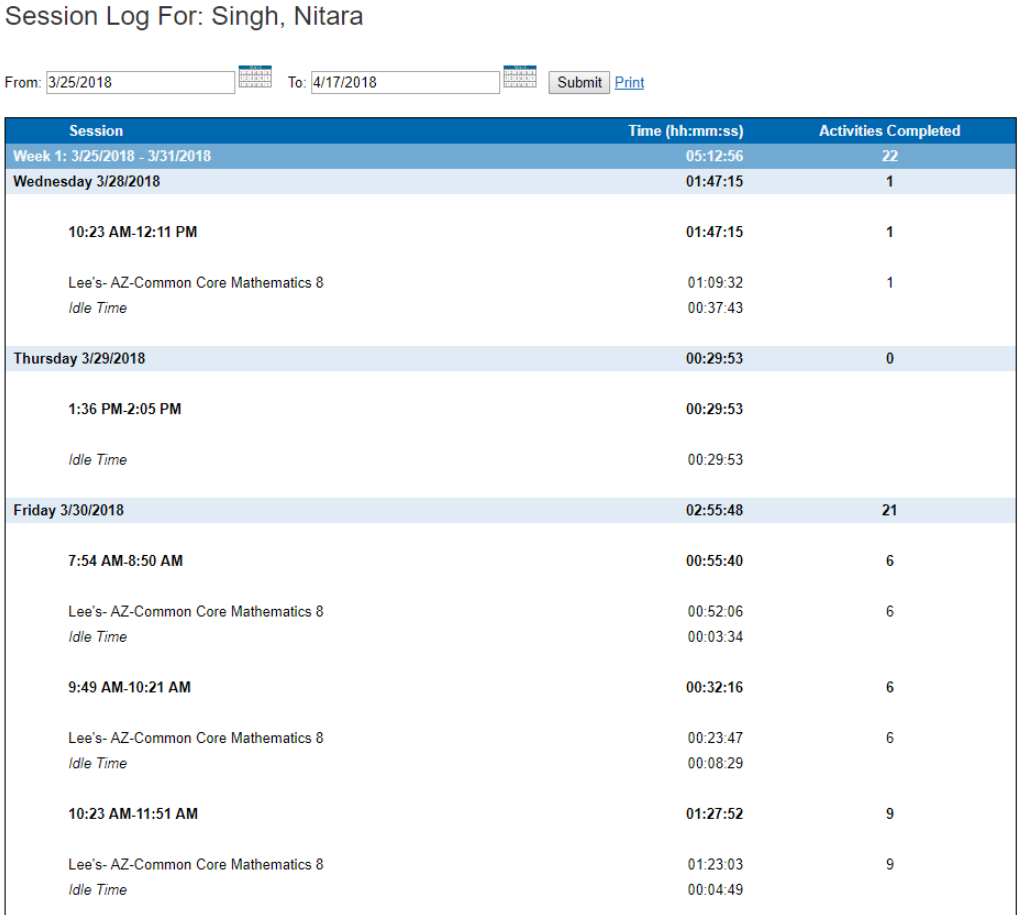
Task: Select the weekly total time 05:12:56
Action: point(714,156)
